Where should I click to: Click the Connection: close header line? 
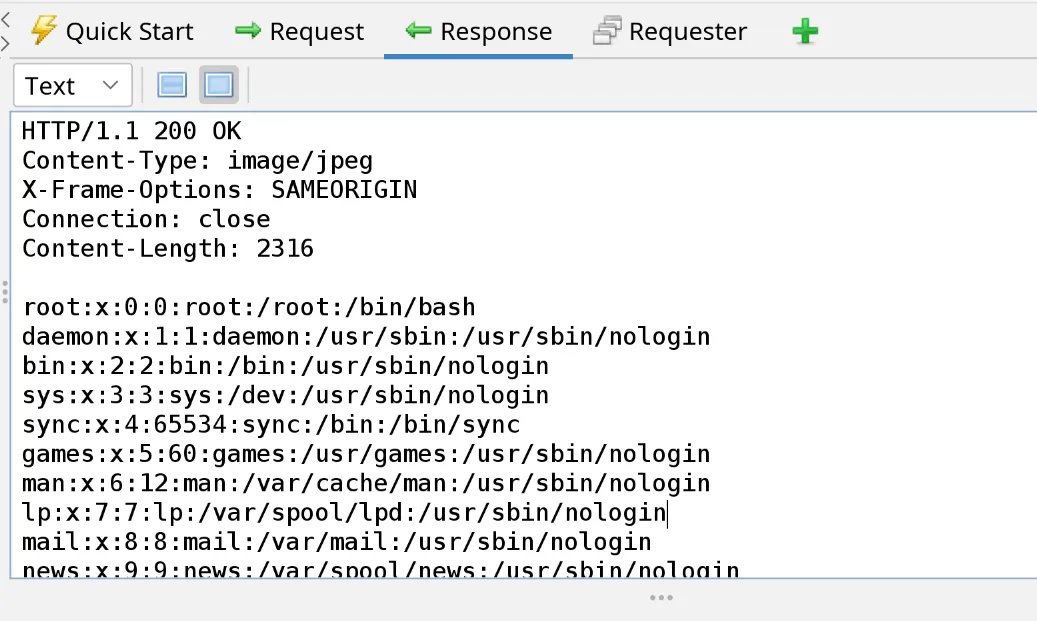[146, 220]
